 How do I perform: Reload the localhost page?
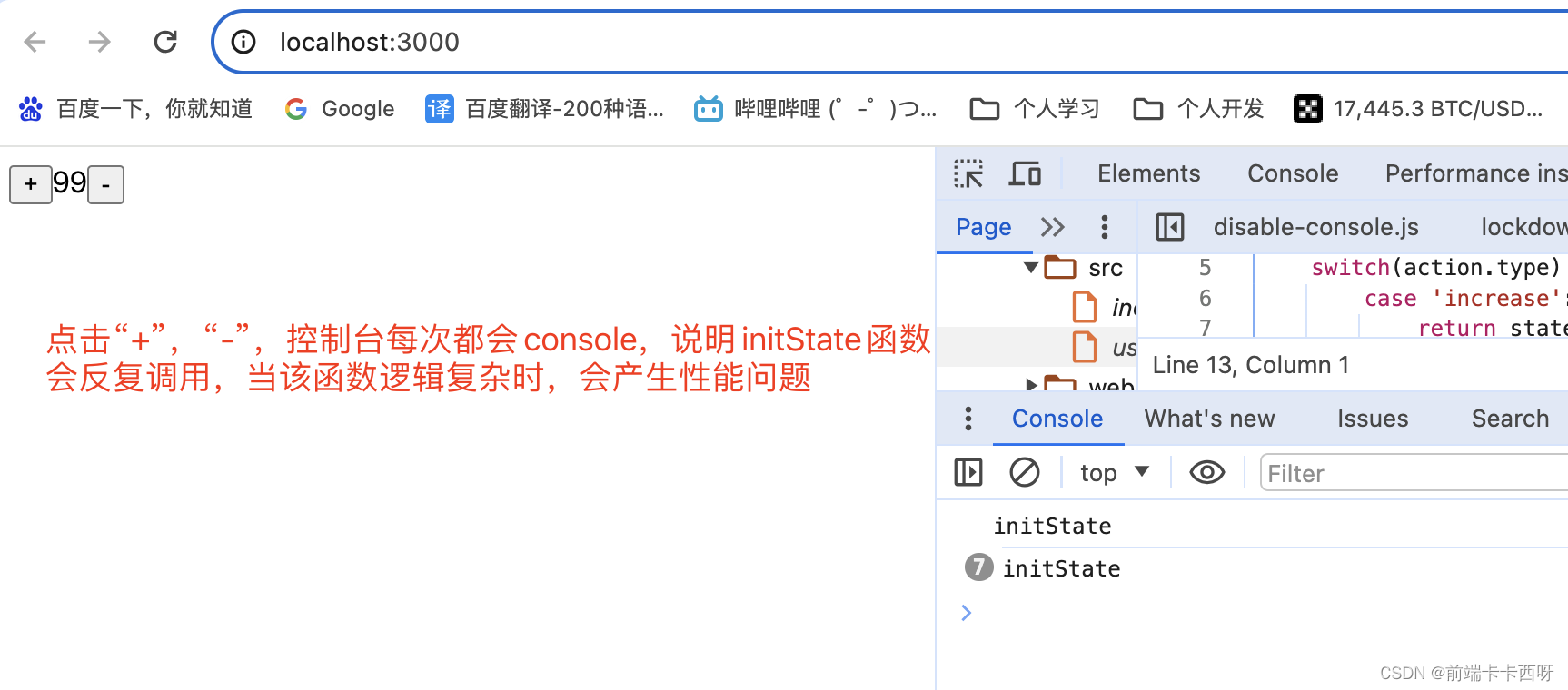tap(165, 42)
